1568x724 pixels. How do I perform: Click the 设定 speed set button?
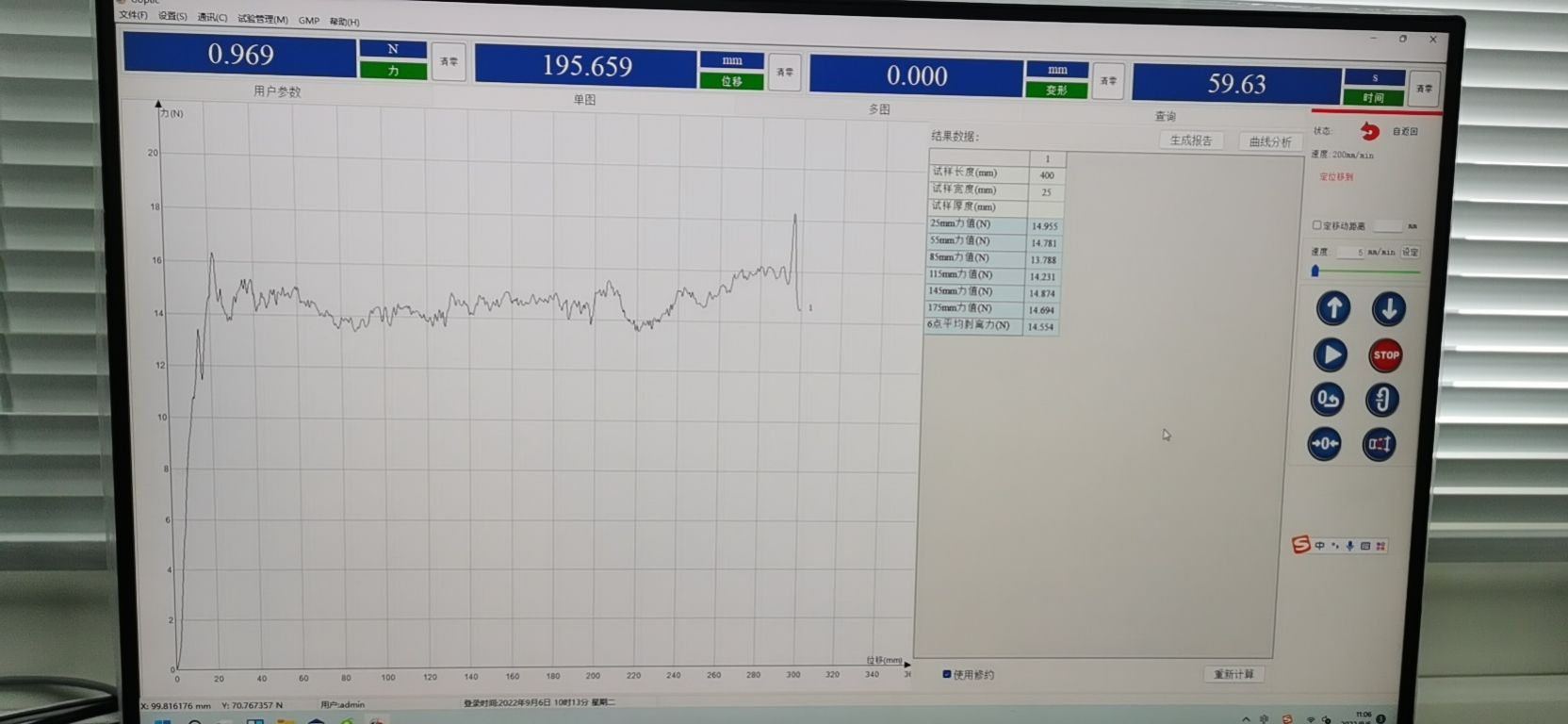[1410, 253]
